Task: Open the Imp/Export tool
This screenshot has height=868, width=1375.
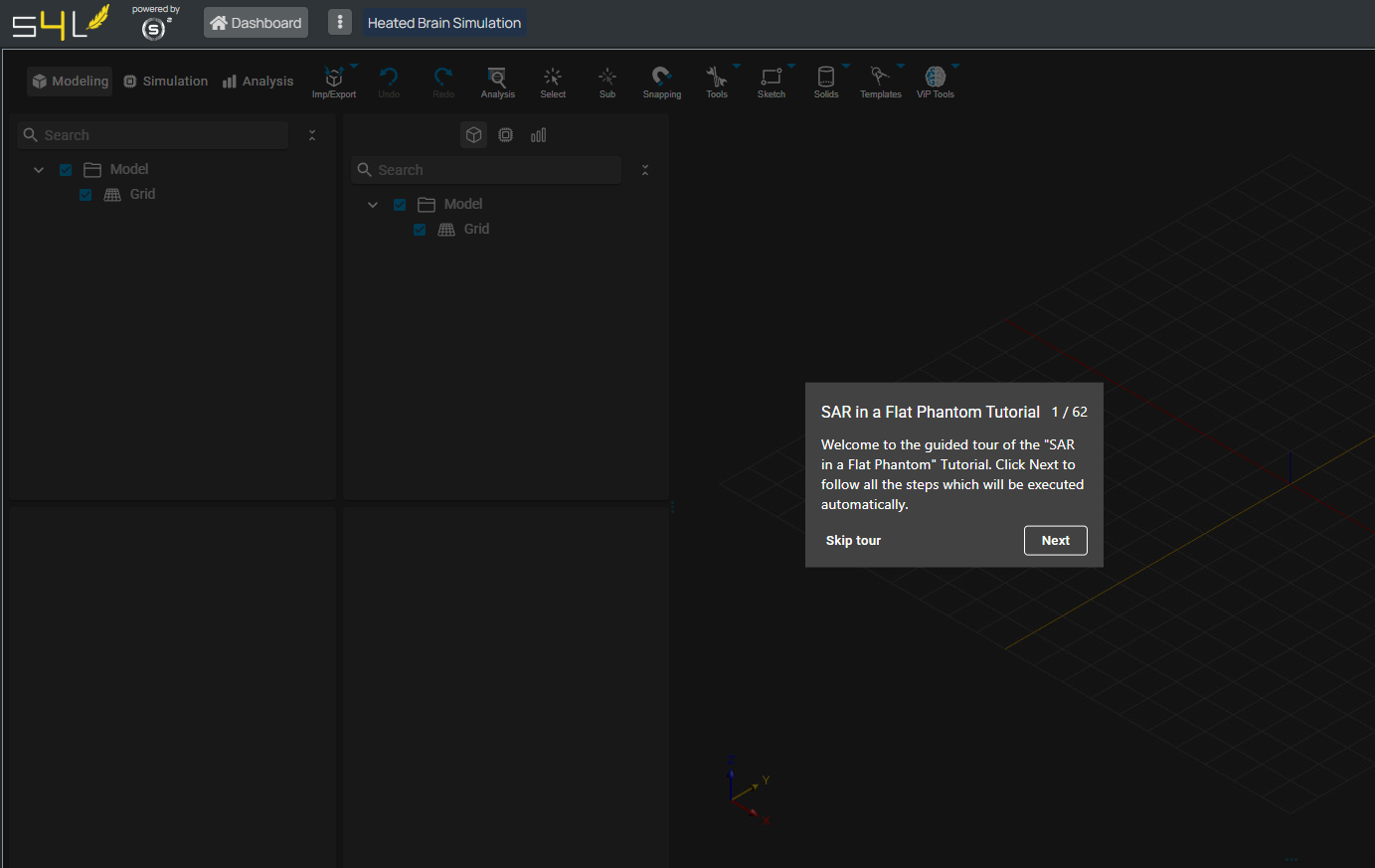Action: [x=334, y=82]
